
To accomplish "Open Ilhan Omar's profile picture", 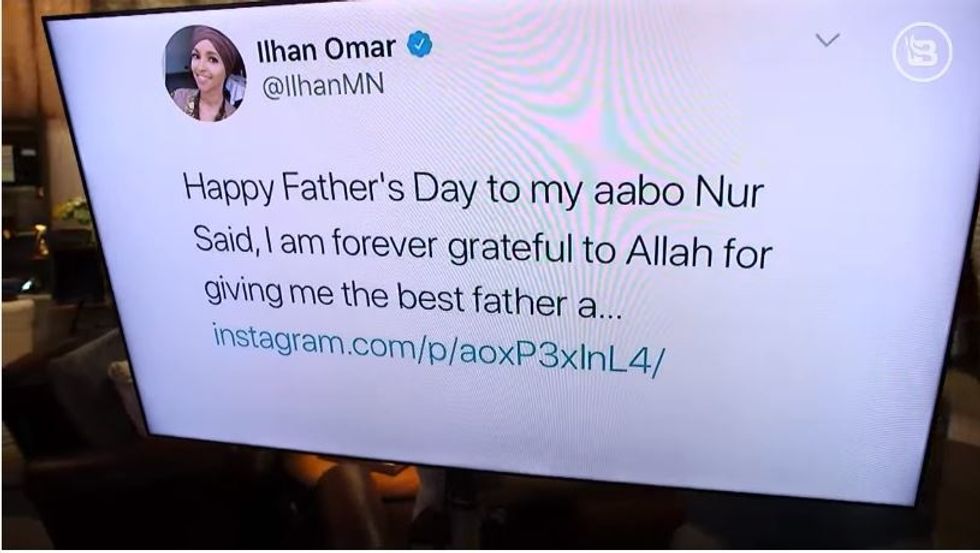I will [x=205, y=73].
